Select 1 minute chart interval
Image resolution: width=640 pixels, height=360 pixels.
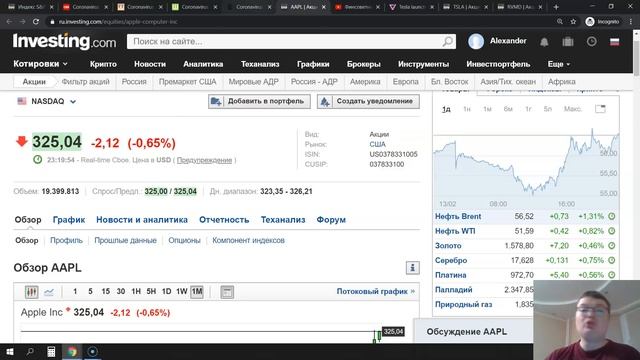(x=75, y=291)
